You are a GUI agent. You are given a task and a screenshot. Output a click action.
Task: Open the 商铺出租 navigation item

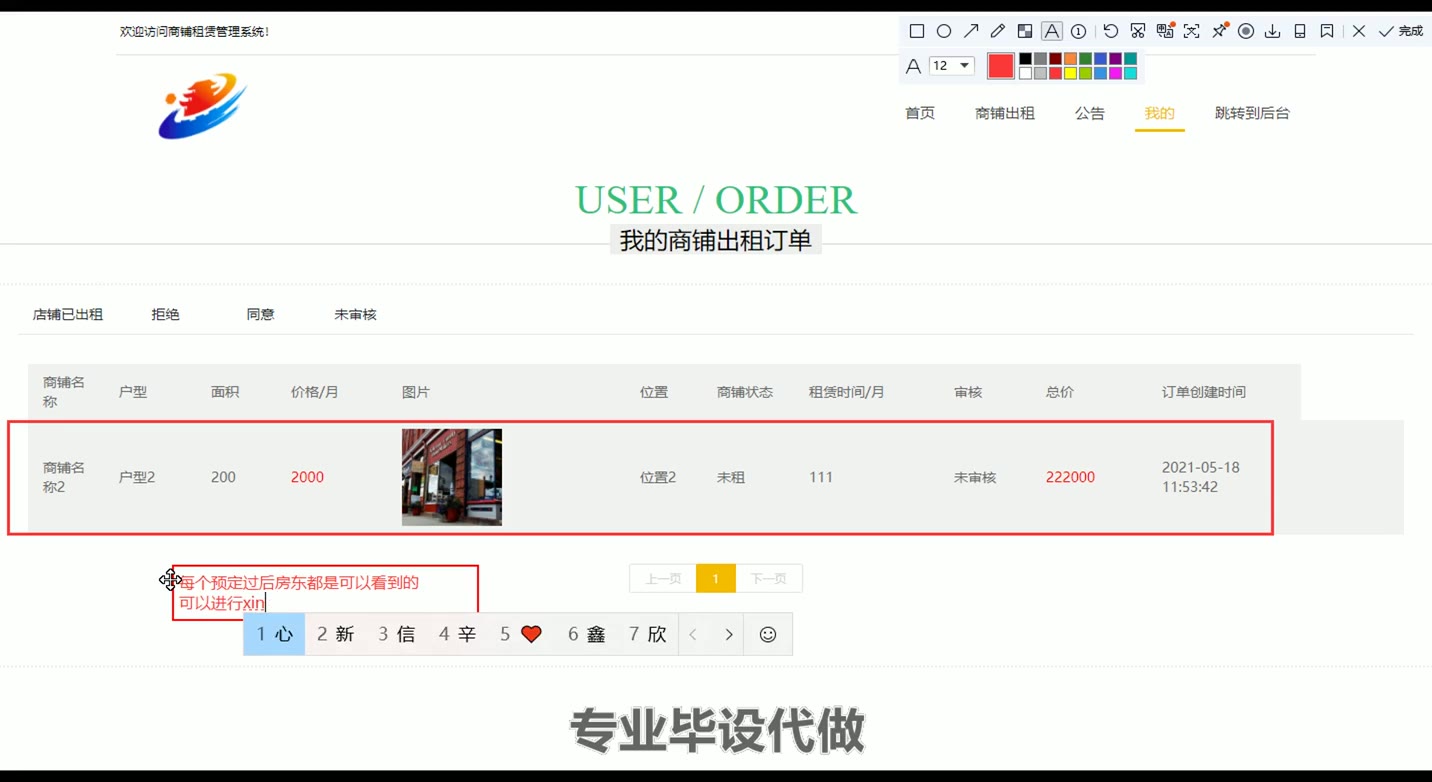tap(1005, 113)
